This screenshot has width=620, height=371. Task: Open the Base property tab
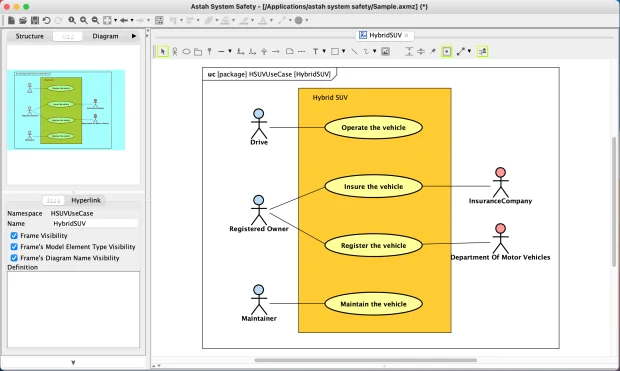tap(53, 200)
